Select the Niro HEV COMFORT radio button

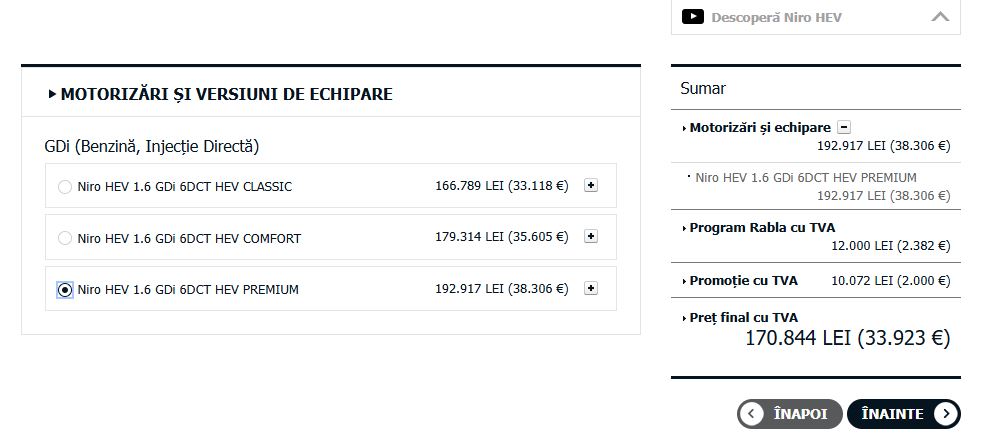point(64,238)
